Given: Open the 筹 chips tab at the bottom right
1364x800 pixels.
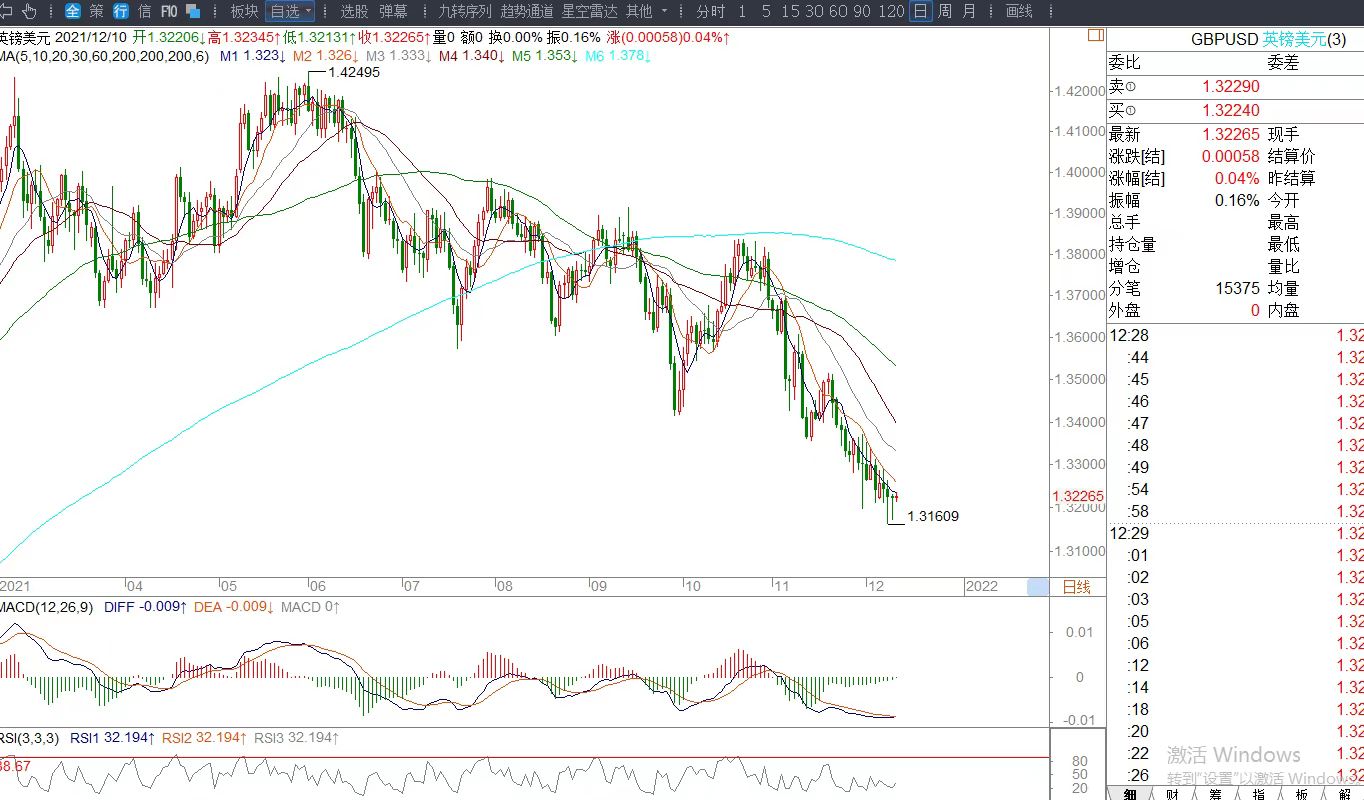Looking at the screenshot, I should pos(1215,794).
